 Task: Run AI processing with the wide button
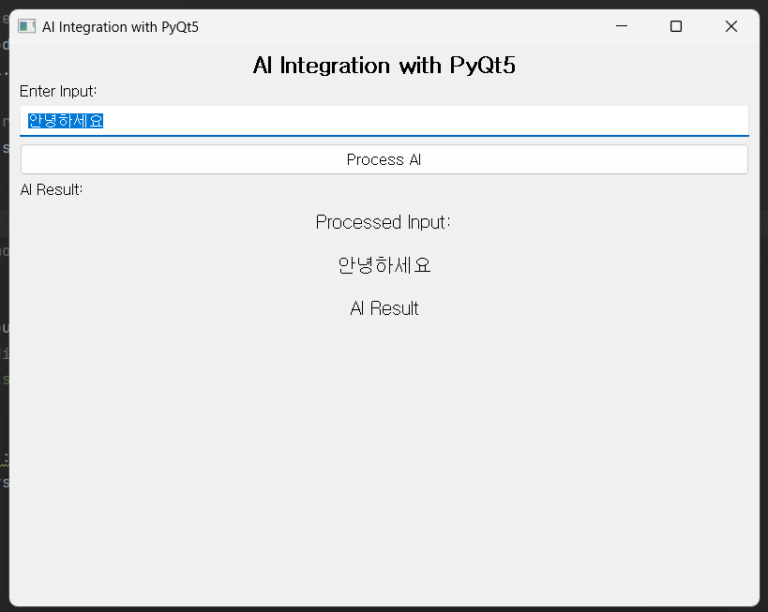384,160
